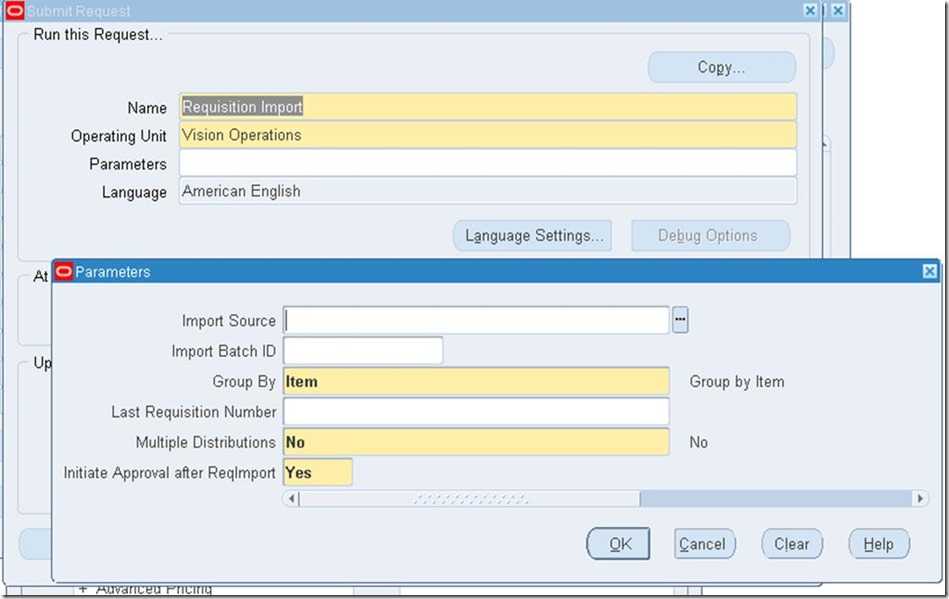Image resolution: width=949 pixels, height=599 pixels.
Task: Click the left arrow of the horizontal scrollbar
Action: [292, 499]
